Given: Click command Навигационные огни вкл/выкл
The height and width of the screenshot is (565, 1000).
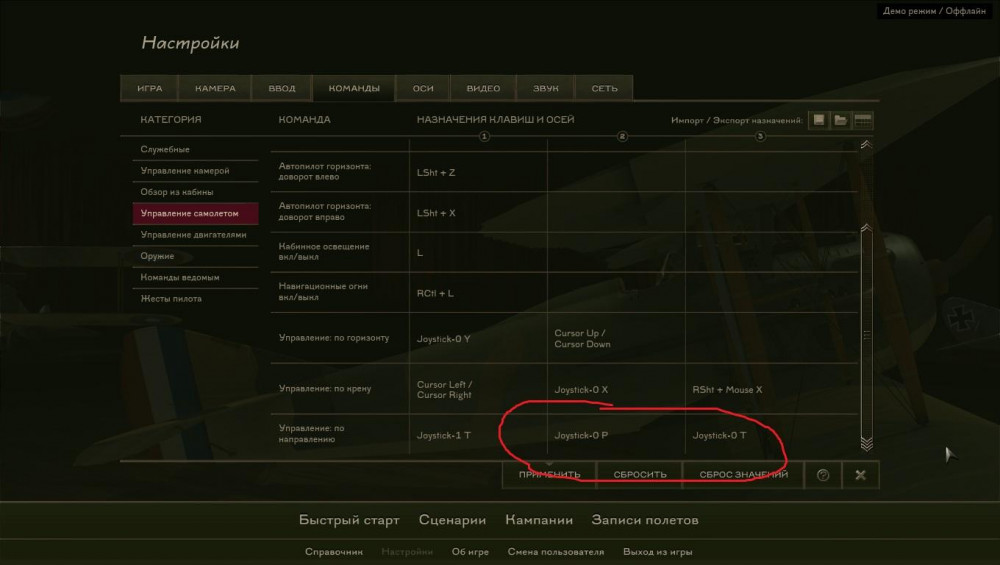Looking at the screenshot, I should (x=323, y=292).
